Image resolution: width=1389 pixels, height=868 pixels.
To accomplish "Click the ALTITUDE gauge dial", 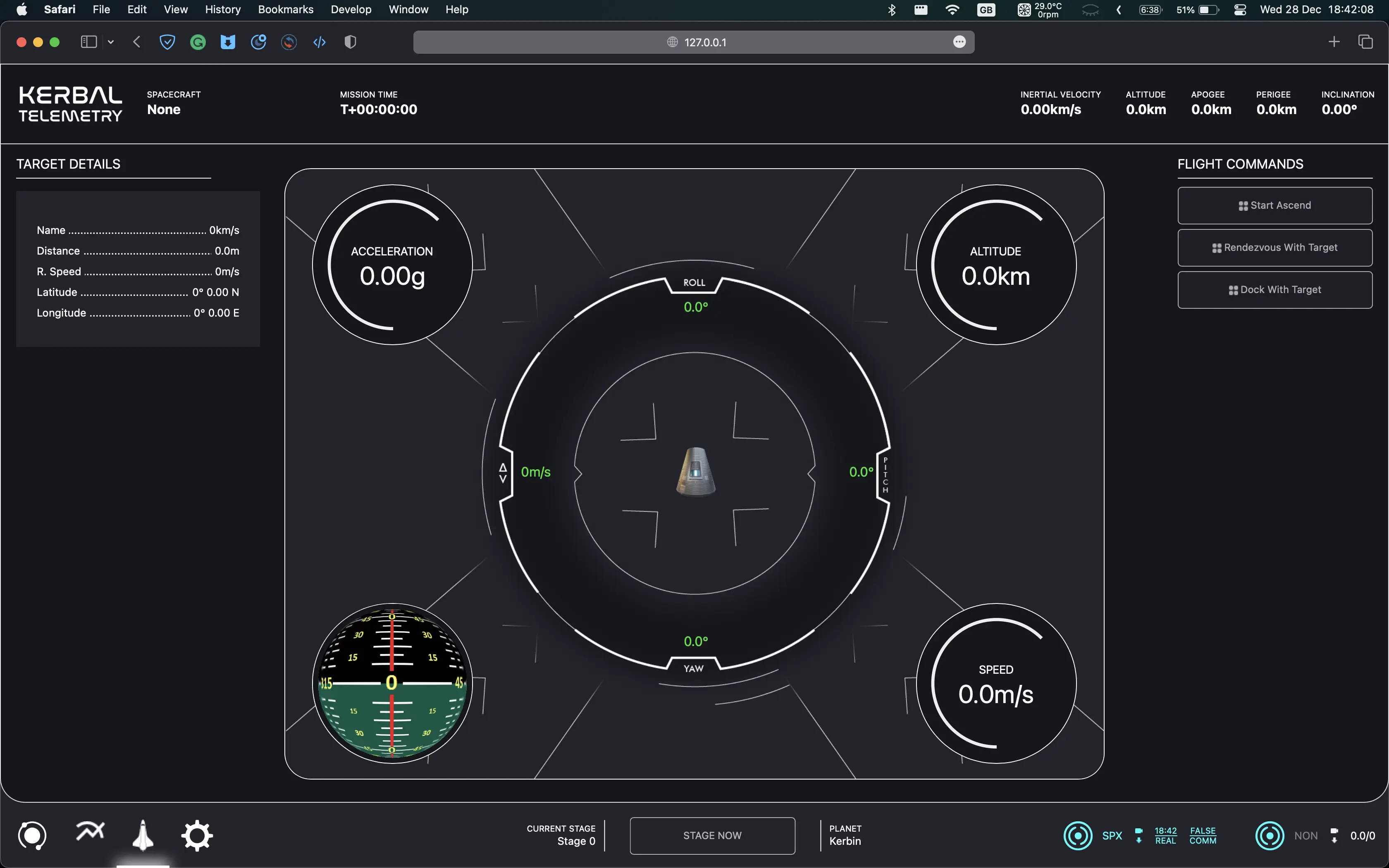I will tap(996, 265).
